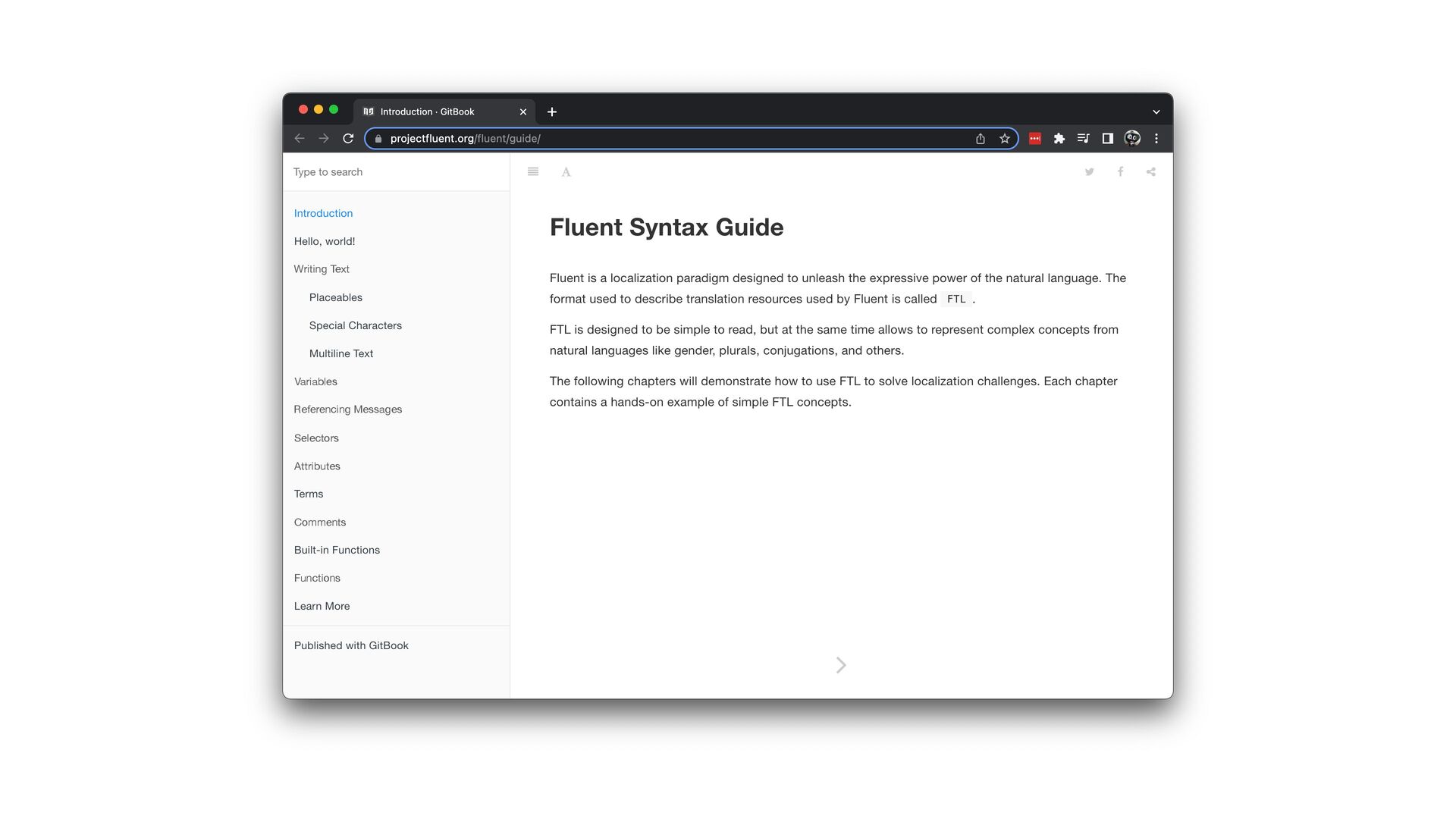Open new tab with plus button
This screenshot has width=1456, height=819.
[552, 112]
